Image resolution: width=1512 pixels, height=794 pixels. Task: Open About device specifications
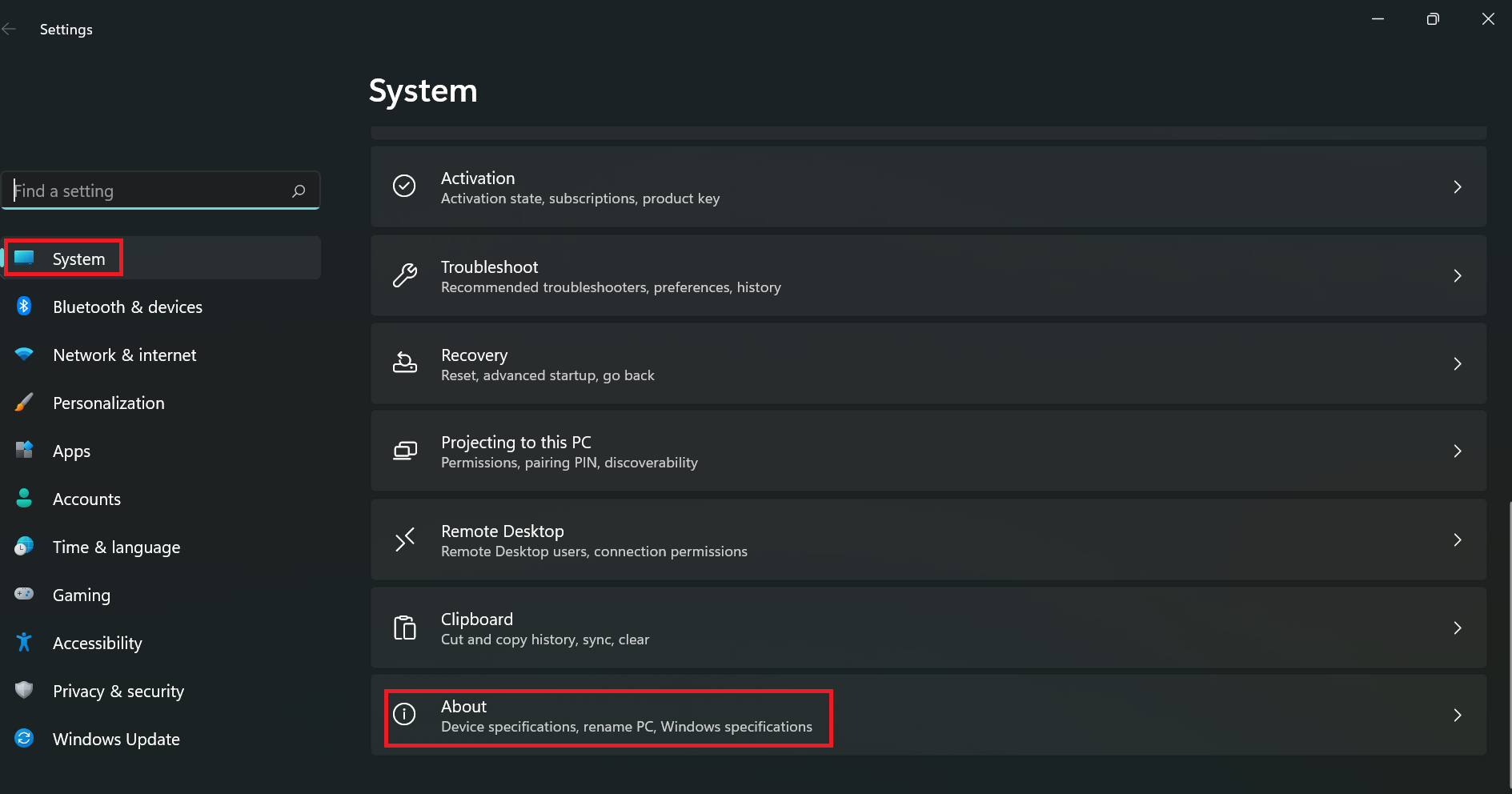pos(928,715)
